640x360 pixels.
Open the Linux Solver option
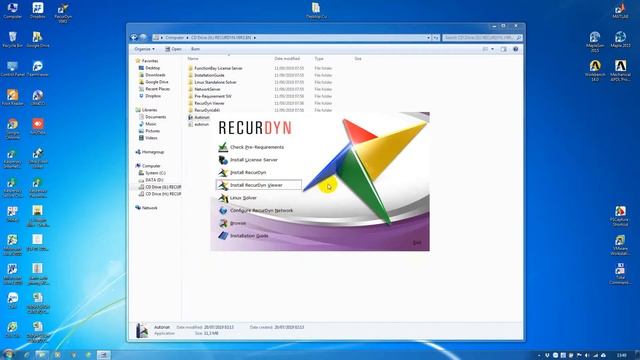[243, 198]
